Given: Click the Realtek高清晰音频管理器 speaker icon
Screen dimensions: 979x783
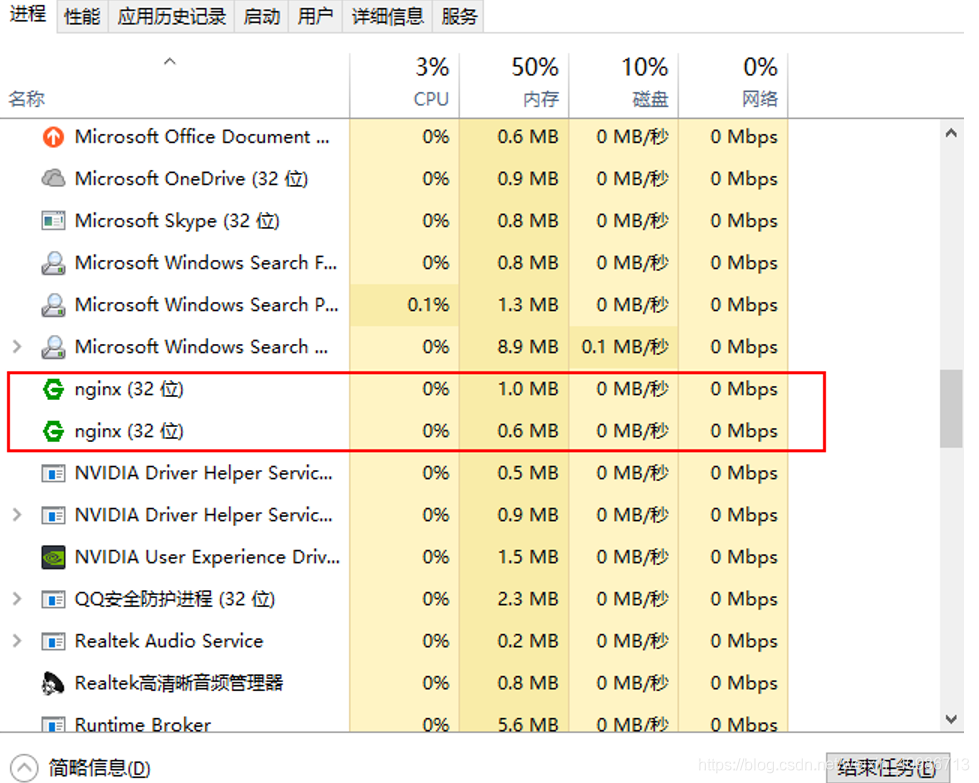Looking at the screenshot, I should (x=53, y=683).
